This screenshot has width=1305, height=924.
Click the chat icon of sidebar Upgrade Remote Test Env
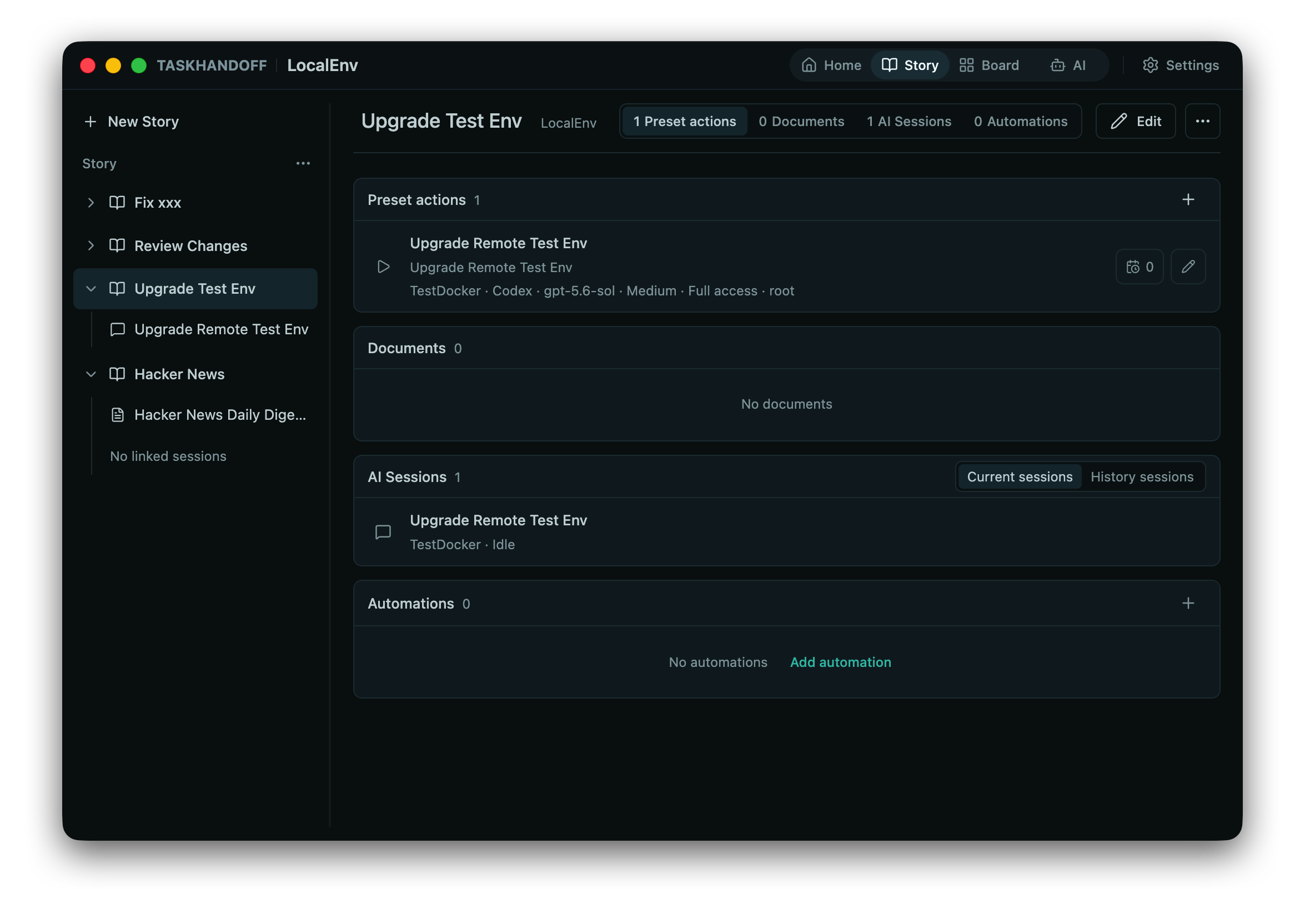[x=117, y=329]
